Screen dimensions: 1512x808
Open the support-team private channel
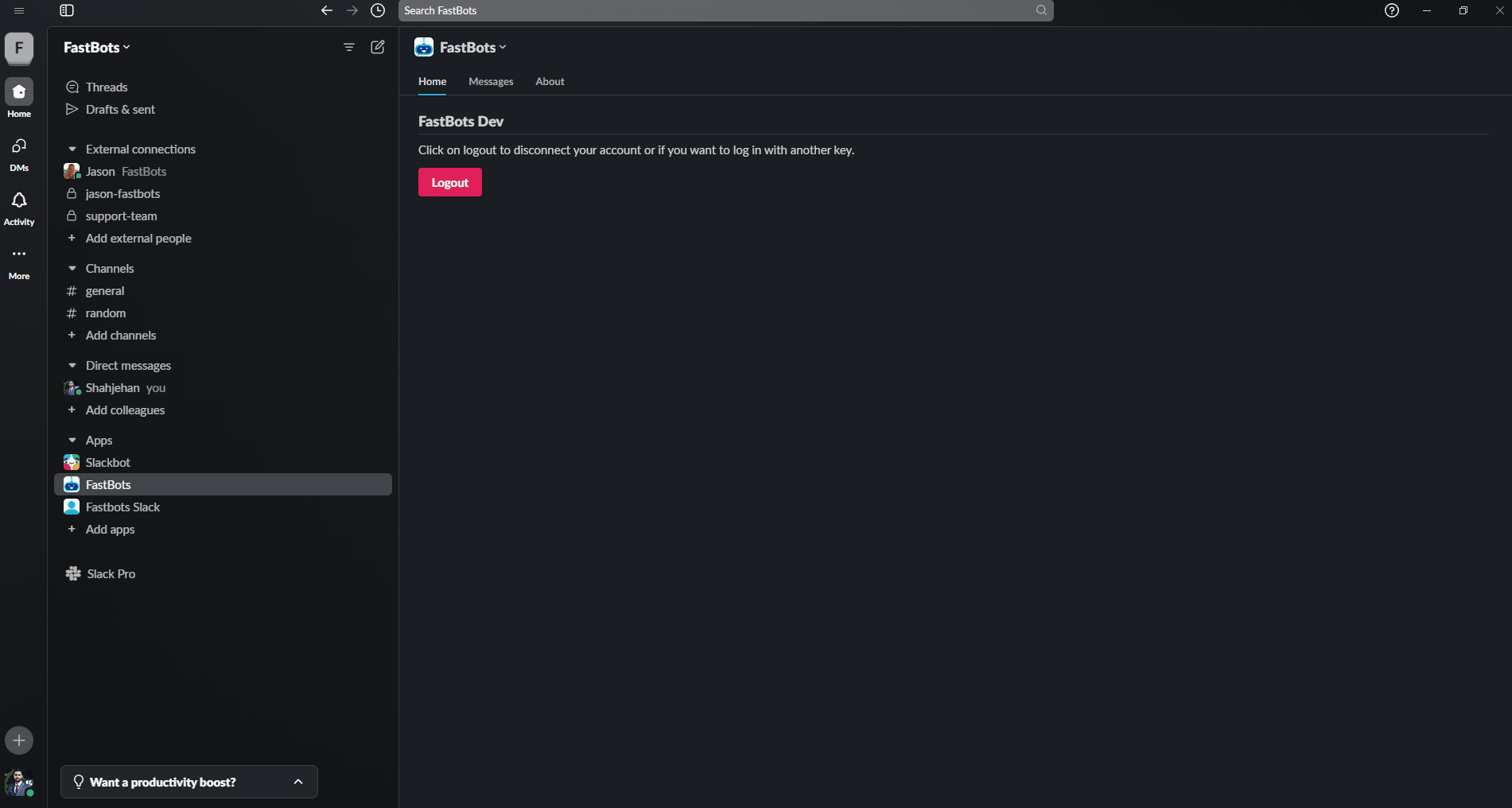(223, 216)
